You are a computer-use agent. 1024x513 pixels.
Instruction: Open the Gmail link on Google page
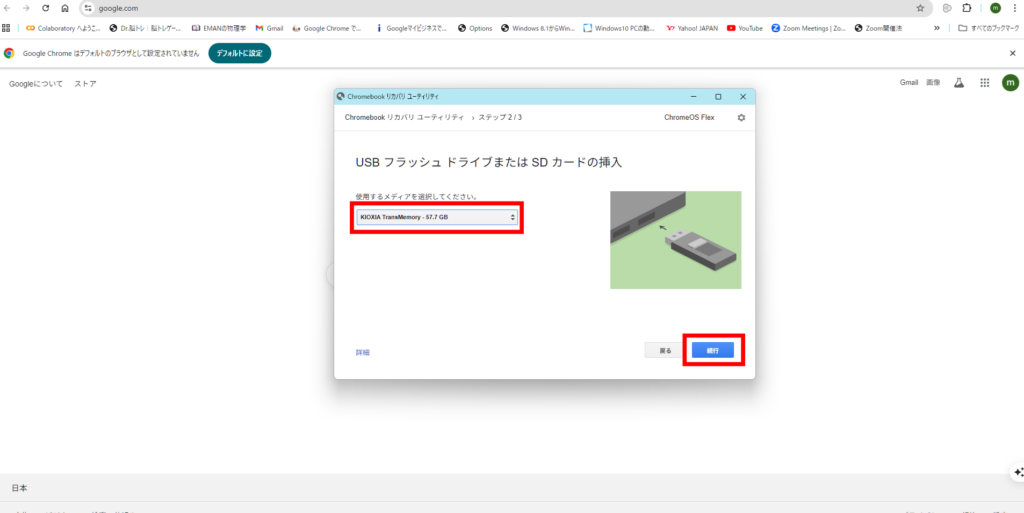click(909, 83)
